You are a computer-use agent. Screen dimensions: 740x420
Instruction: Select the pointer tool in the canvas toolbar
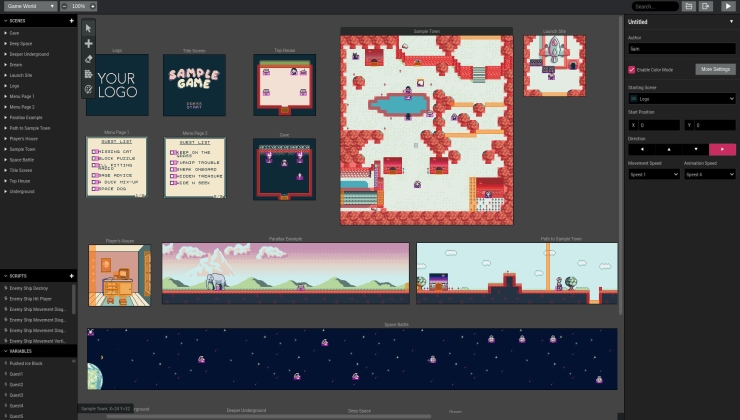click(x=88, y=28)
